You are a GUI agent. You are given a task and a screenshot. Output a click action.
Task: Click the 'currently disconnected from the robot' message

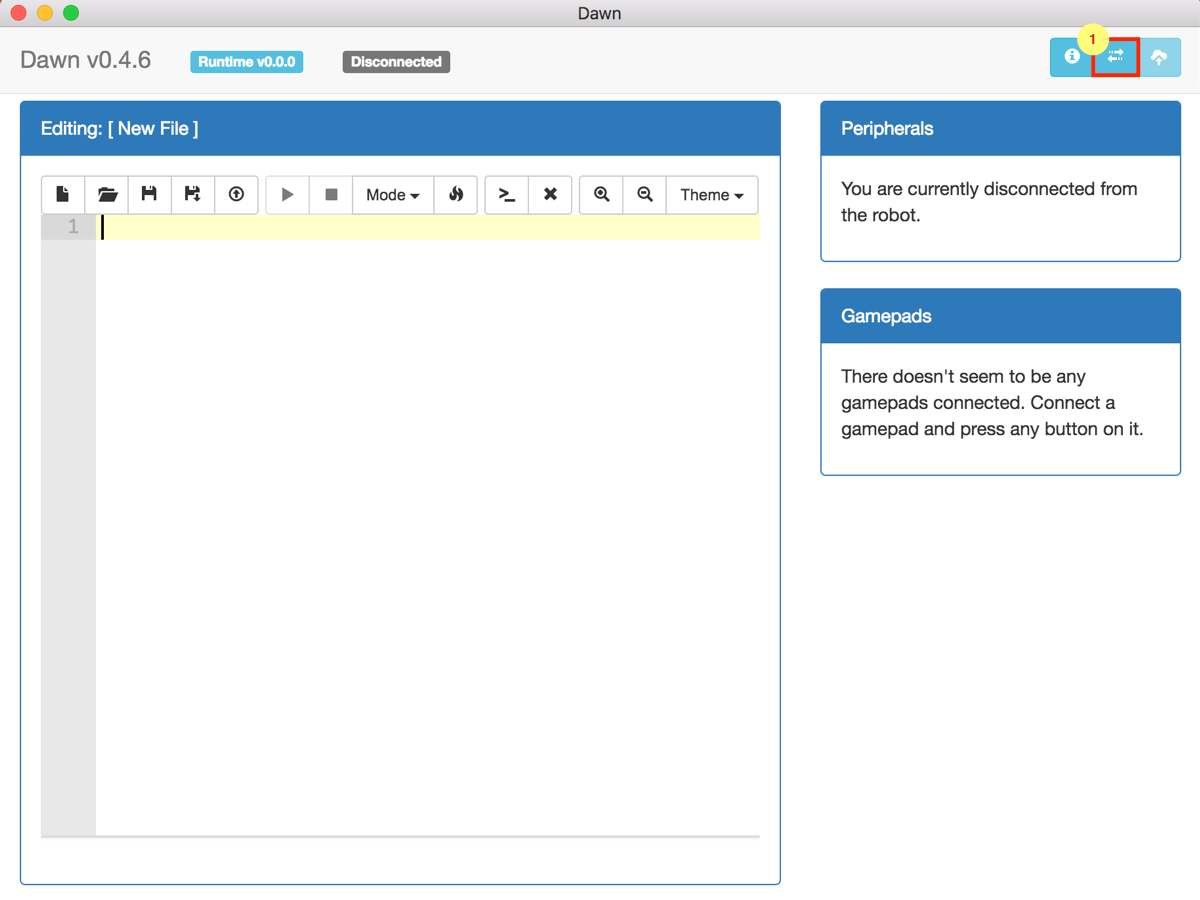pos(989,202)
